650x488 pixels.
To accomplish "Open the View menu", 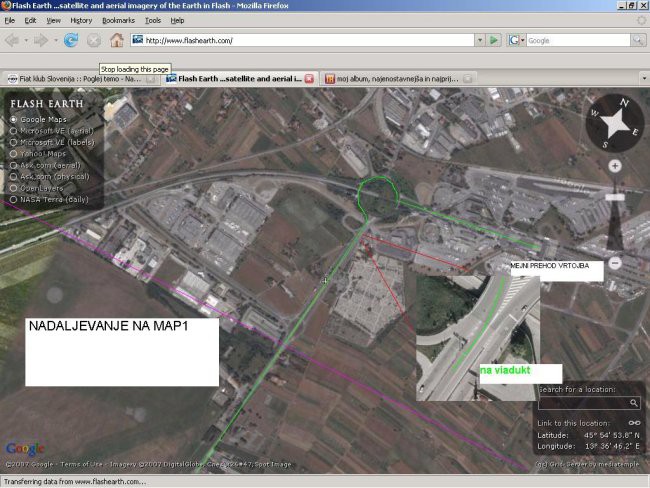I will coord(53,20).
